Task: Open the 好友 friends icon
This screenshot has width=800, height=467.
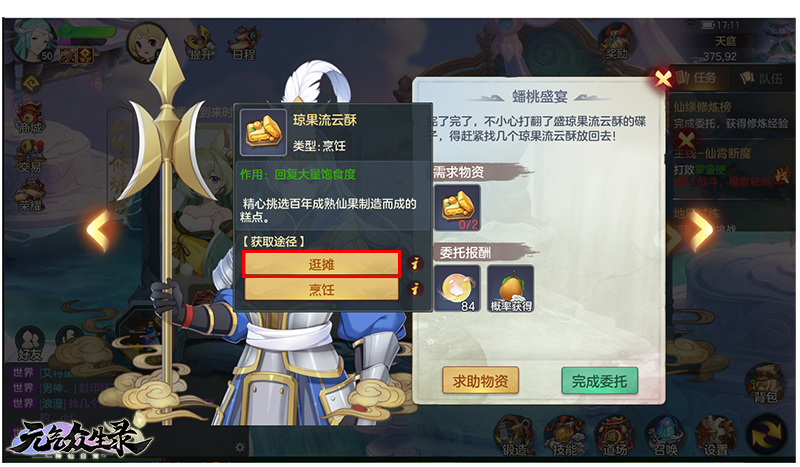Action: (30, 343)
